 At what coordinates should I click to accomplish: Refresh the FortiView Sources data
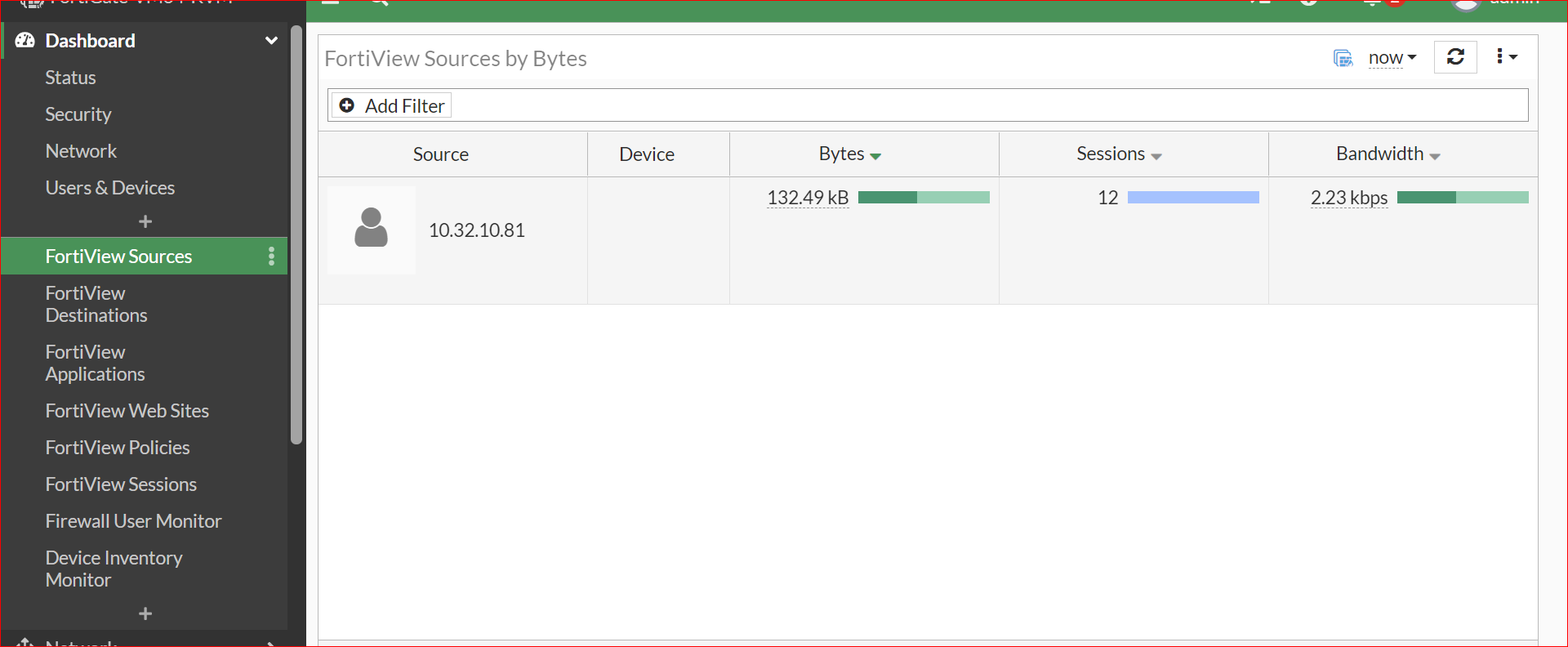click(x=1455, y=57)
